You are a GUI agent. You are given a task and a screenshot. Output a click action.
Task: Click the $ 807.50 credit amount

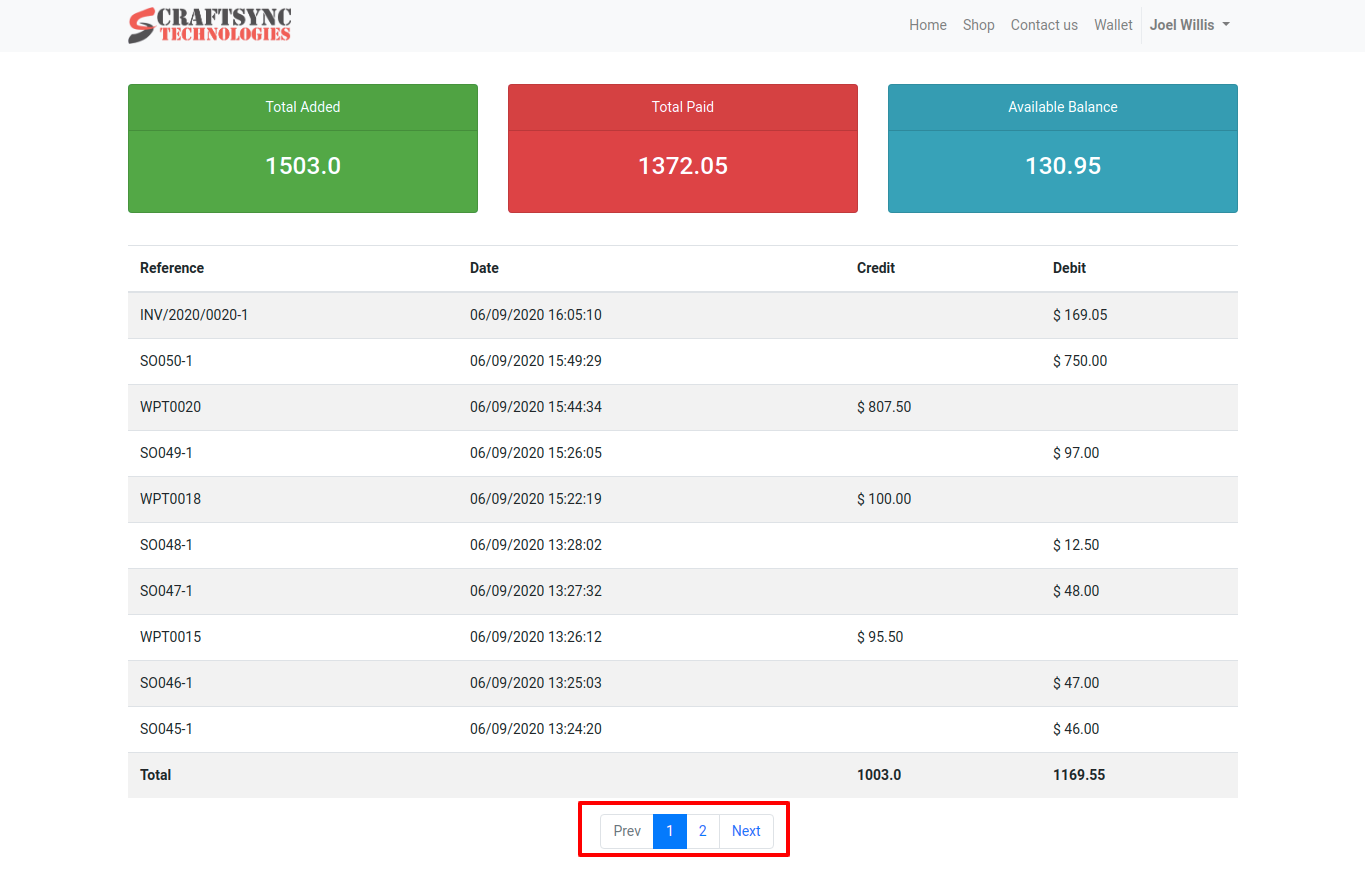884,407
